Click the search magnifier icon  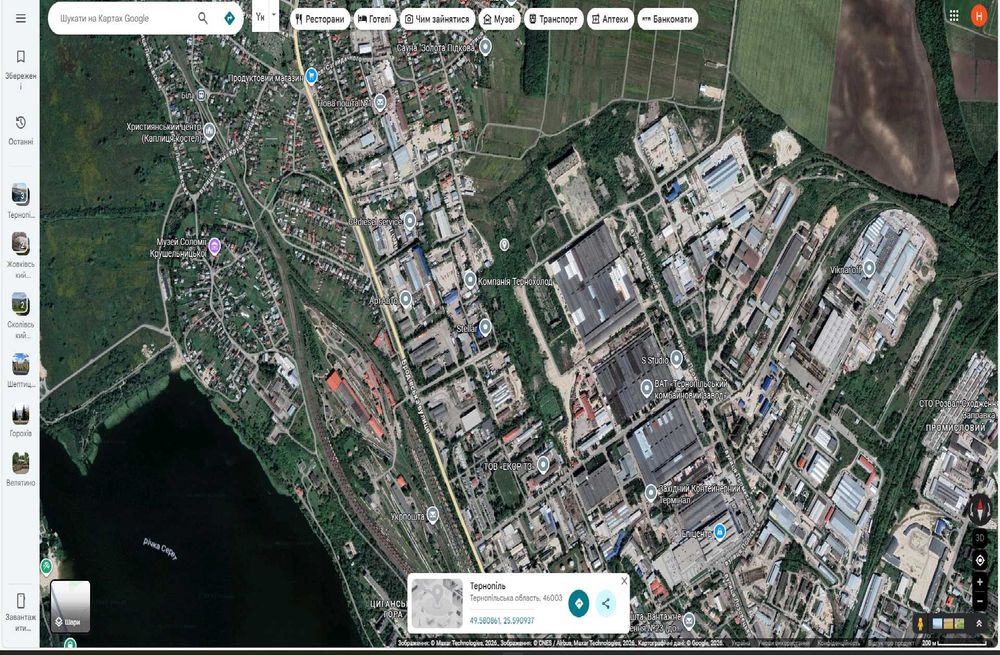(203, 18)
